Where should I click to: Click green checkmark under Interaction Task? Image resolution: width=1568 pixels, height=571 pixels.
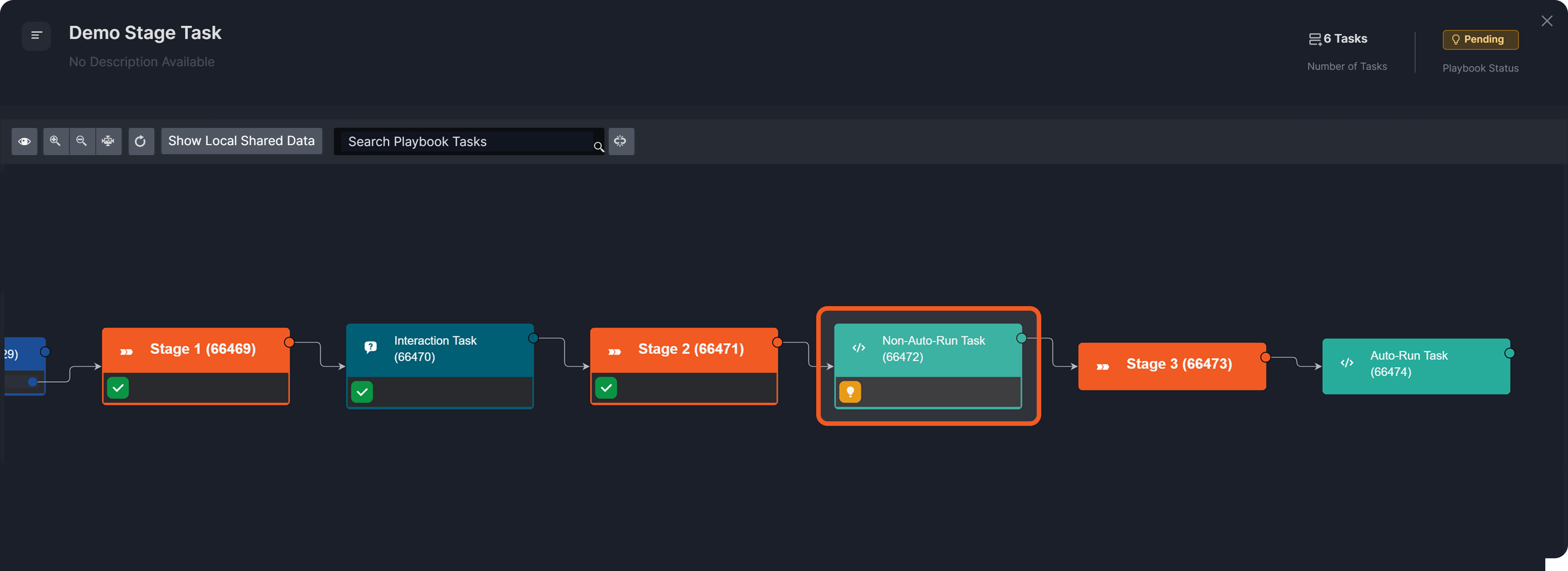click(x=362, y=392)
